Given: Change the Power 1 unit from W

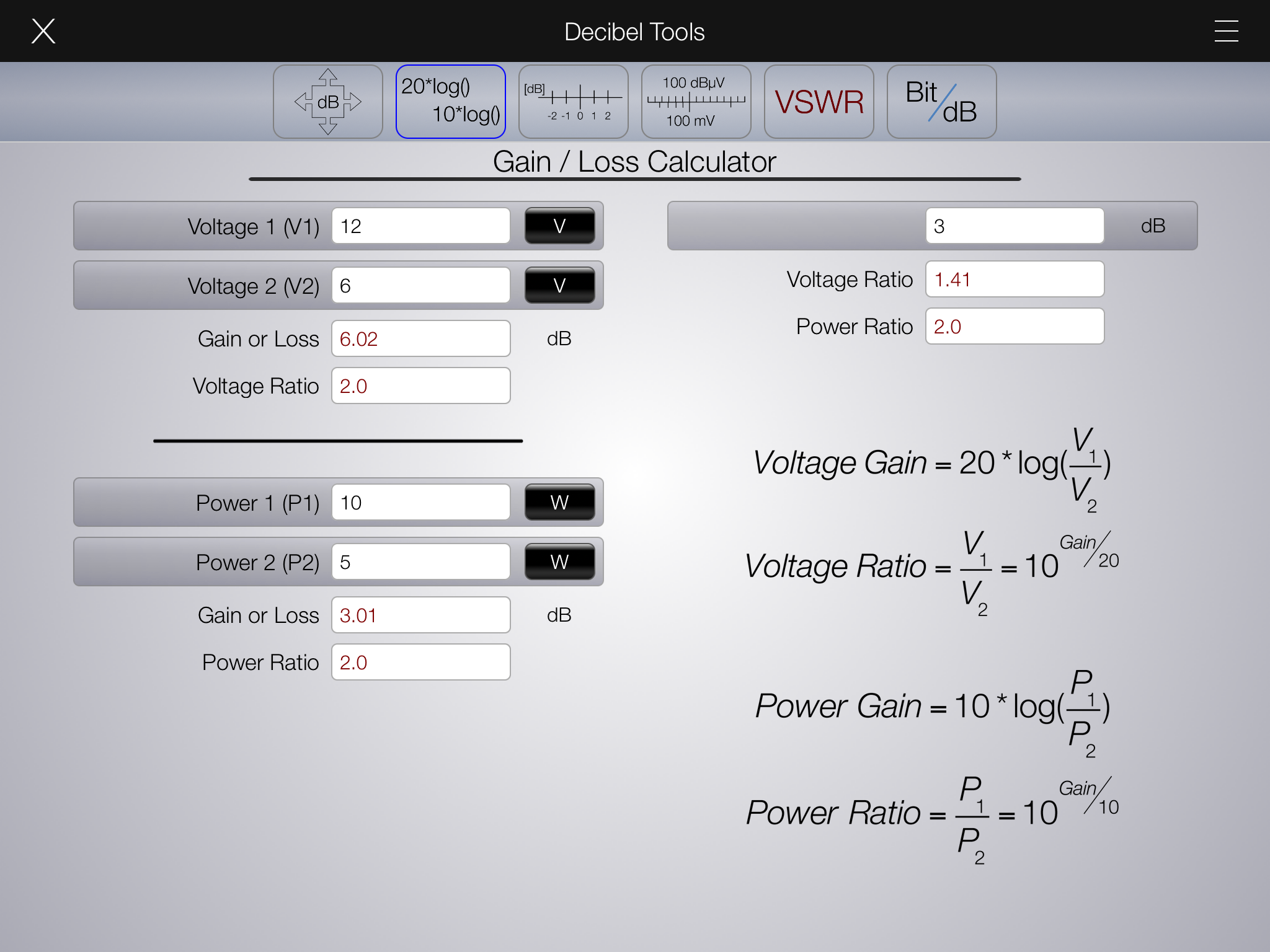Looking at the screenshot, I should pyautogui.click(x=559, y=502).
